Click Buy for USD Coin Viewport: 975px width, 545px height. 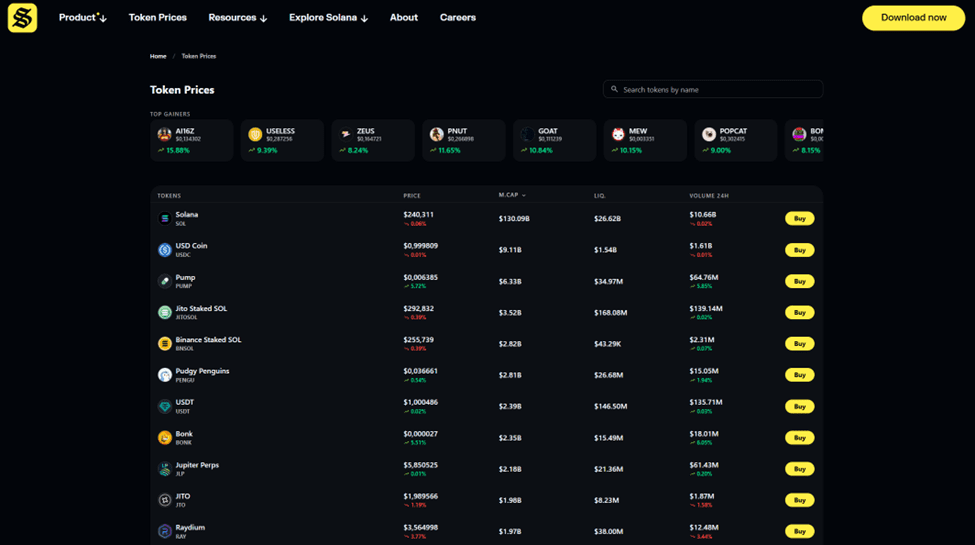pyautogui.click(x=800, y=250)
